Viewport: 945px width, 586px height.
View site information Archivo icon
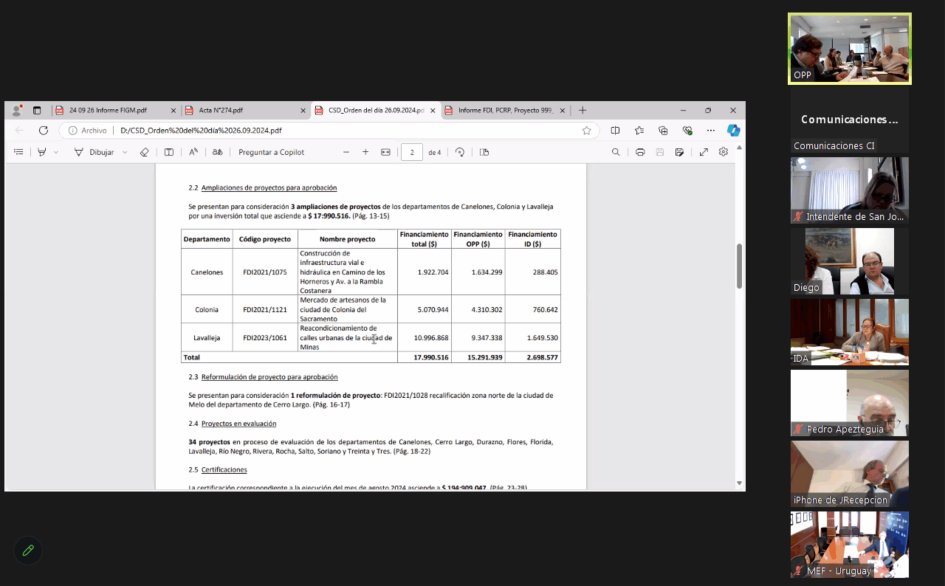click(x=87, y=130)
